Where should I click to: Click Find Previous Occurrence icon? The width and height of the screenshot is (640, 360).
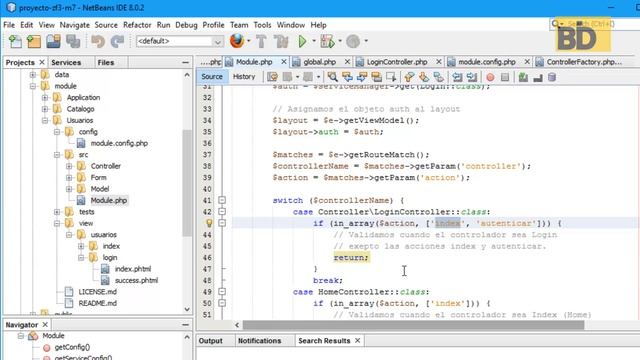click(347, 77)
